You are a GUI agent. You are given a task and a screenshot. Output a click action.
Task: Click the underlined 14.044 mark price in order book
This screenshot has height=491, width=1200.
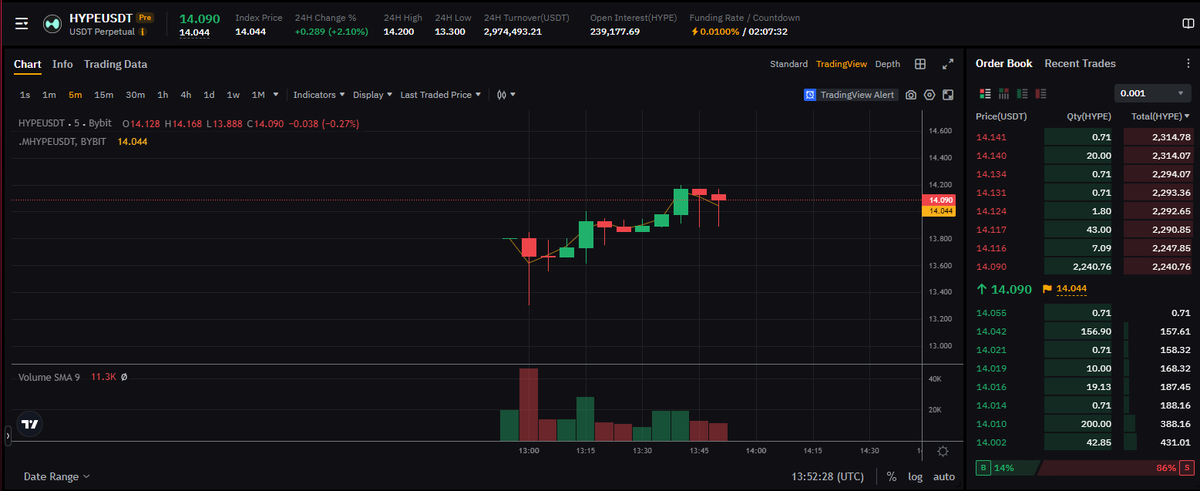pyautogui.click(x=1072, y=289)
